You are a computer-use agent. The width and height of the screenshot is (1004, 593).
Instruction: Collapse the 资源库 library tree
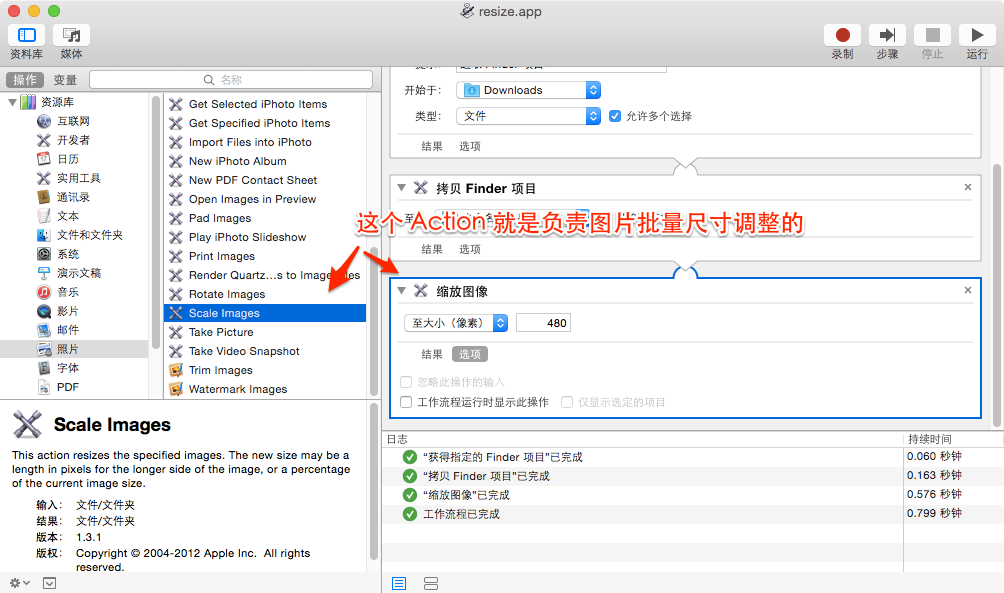(x=12, y=102)
